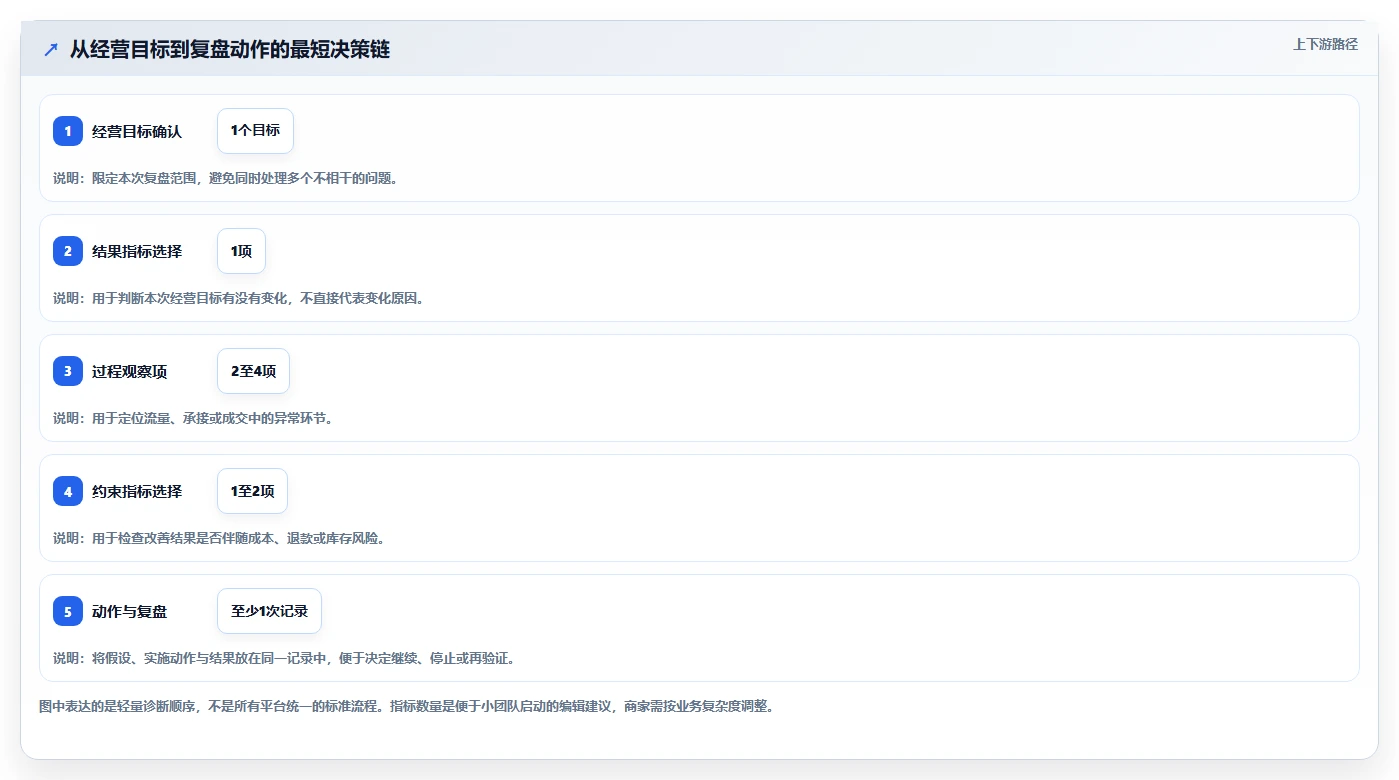Click the title '从经营目标到复盘动作的最短决策链'
Image resolution: width=1399 pixels, height=780 pixels.
click(x=230, y=49)
